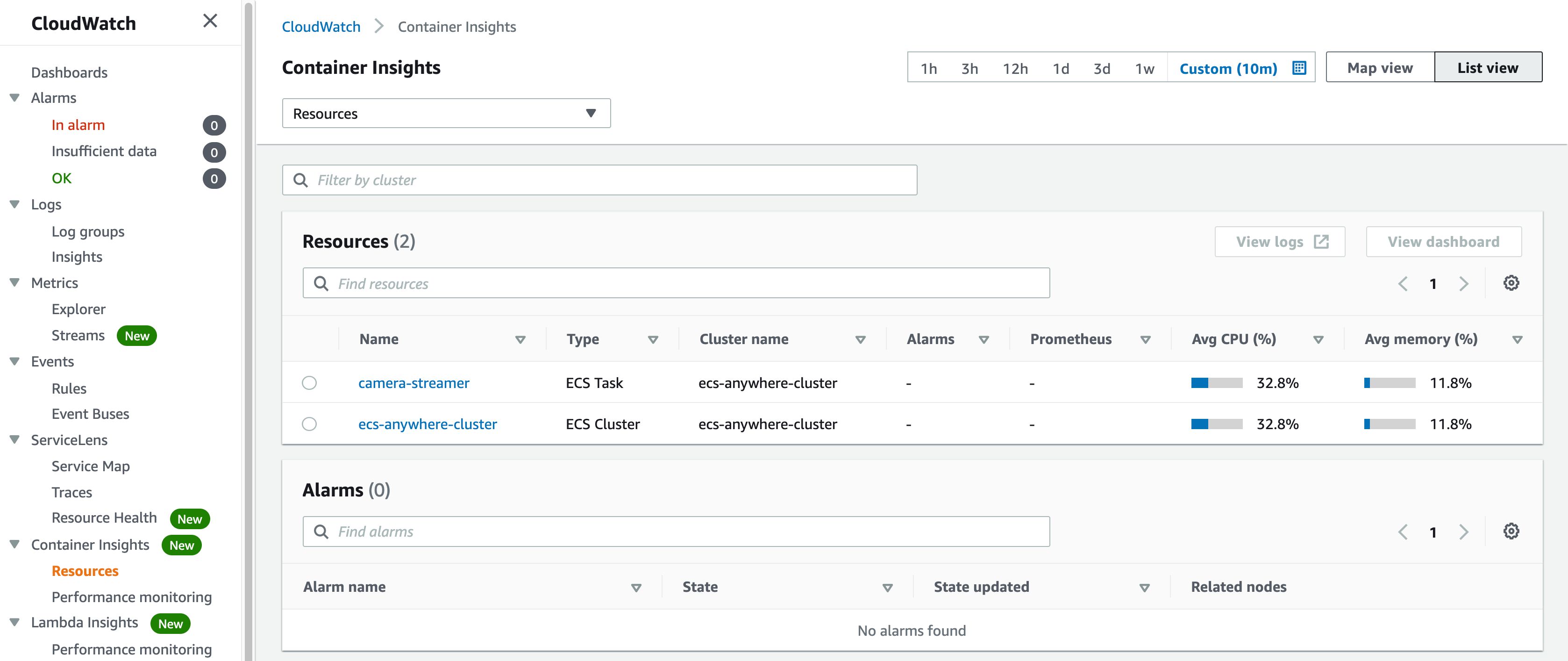Open the camera-streamer resource link
Screen dimensions: 1568x661
(413, 383)
